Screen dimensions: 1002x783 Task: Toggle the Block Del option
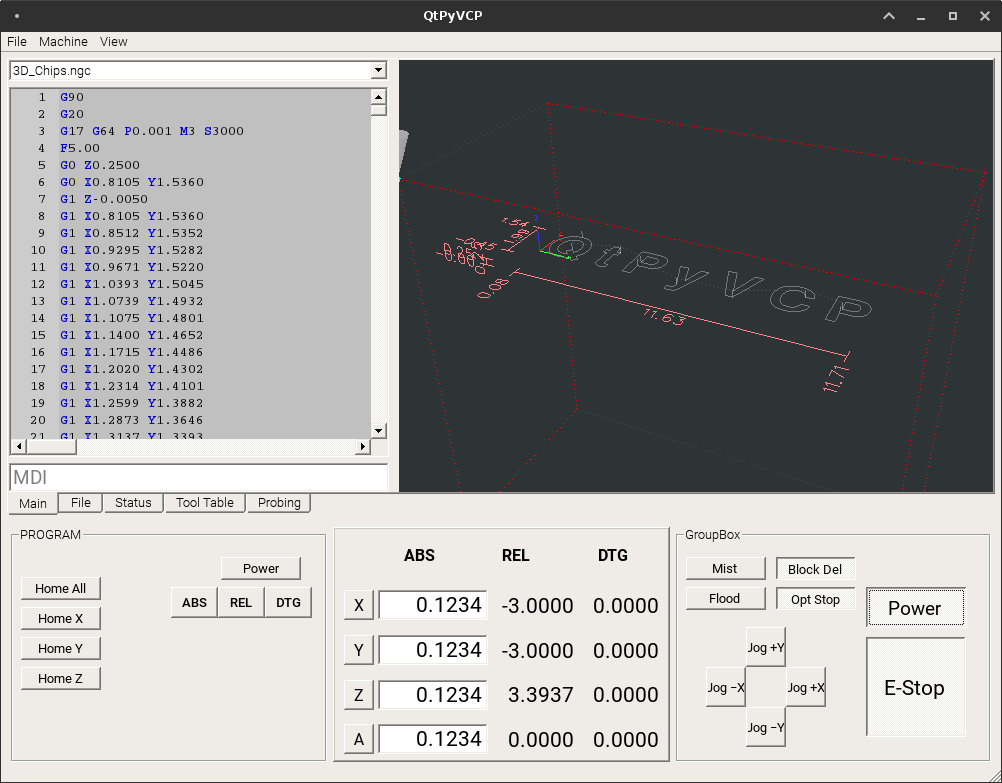pos(815,569)
